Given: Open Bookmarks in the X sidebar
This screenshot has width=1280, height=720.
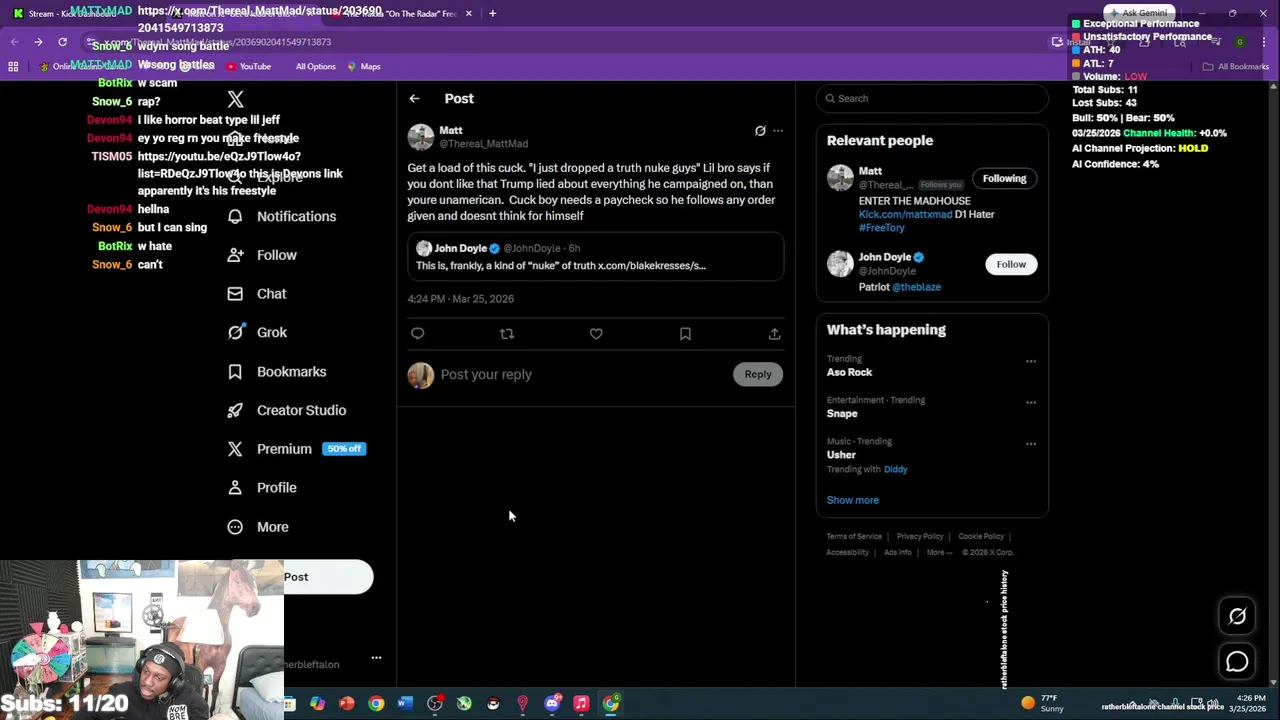Looking at the screenshot, I should click(x=278, y=372).
